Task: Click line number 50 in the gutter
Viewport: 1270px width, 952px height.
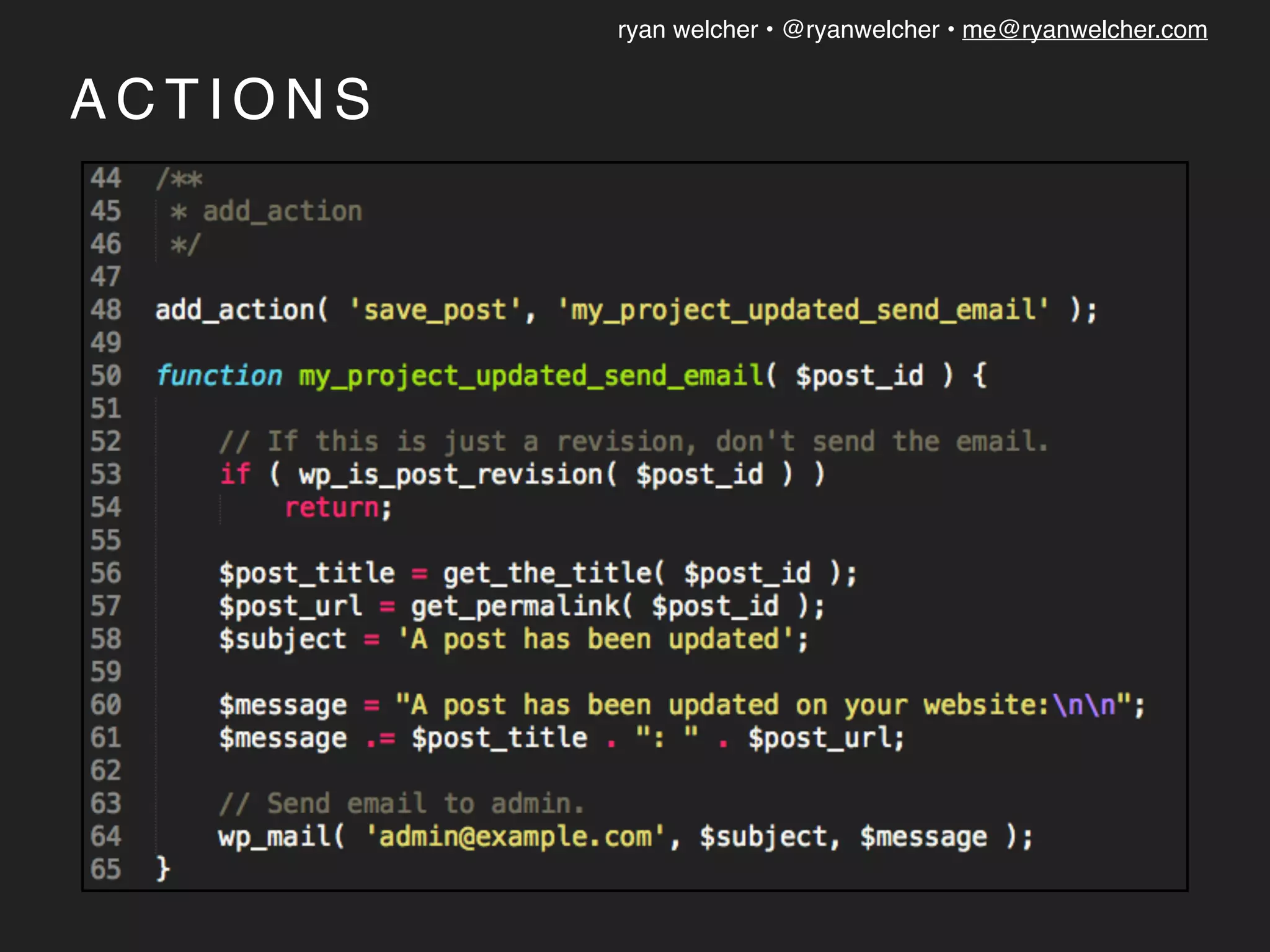Action: tap(105, 376)
